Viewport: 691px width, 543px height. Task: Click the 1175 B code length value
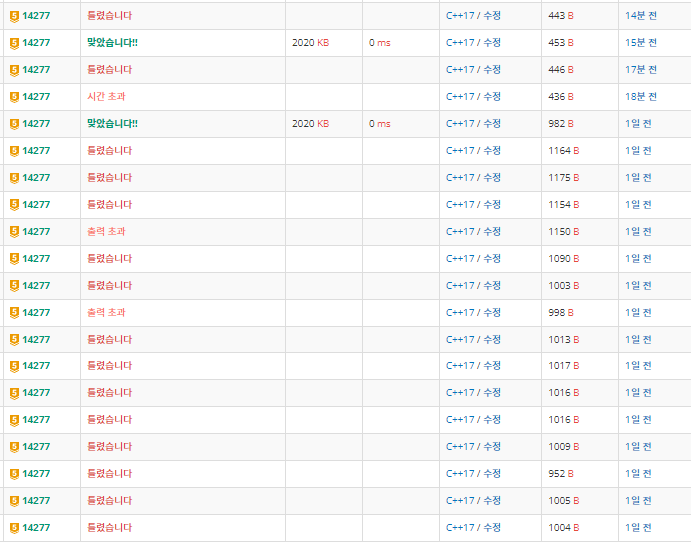coord(564,178)
